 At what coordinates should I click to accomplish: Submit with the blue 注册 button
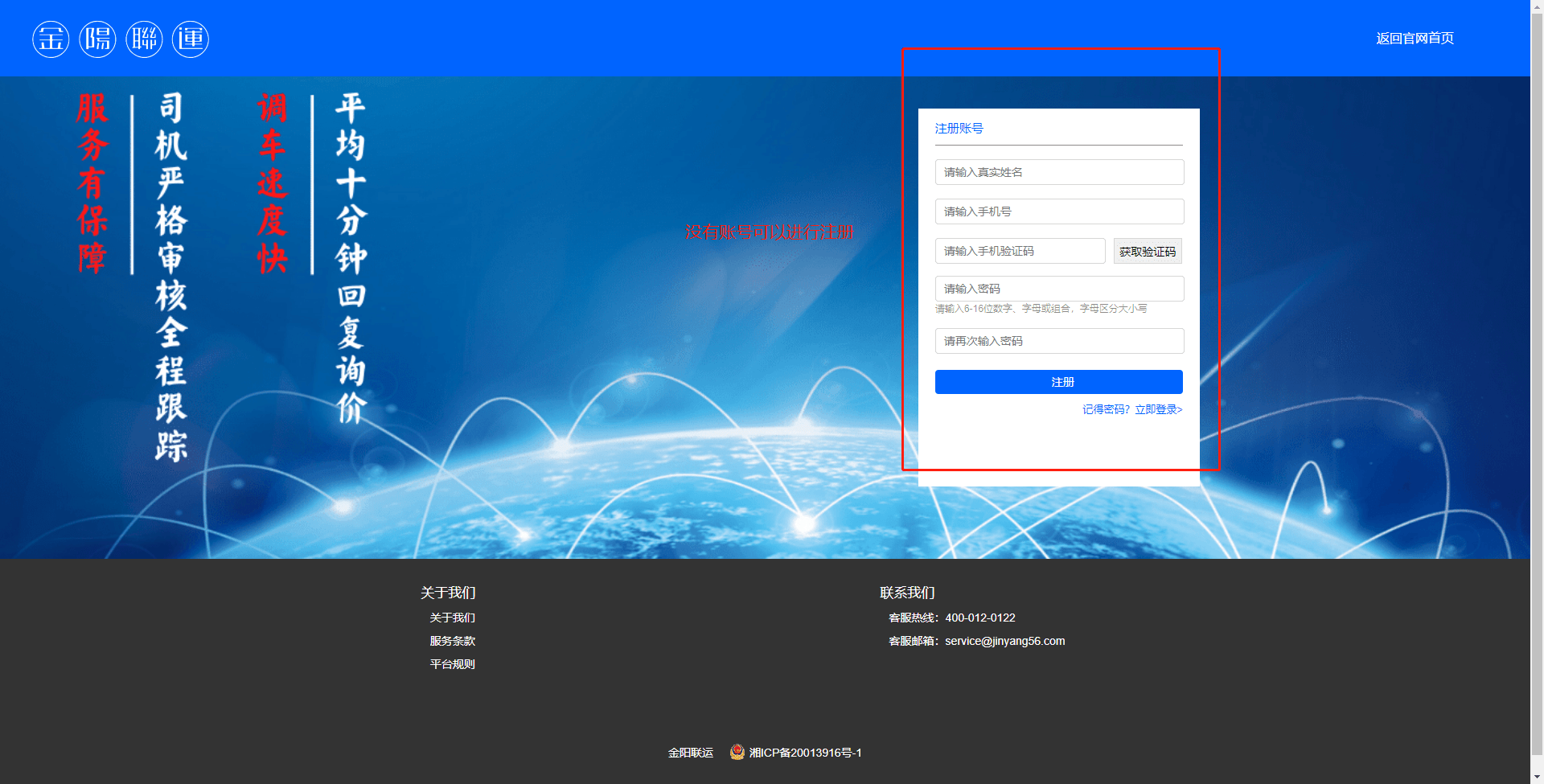pyautogui.click(x=1058, y=382)
